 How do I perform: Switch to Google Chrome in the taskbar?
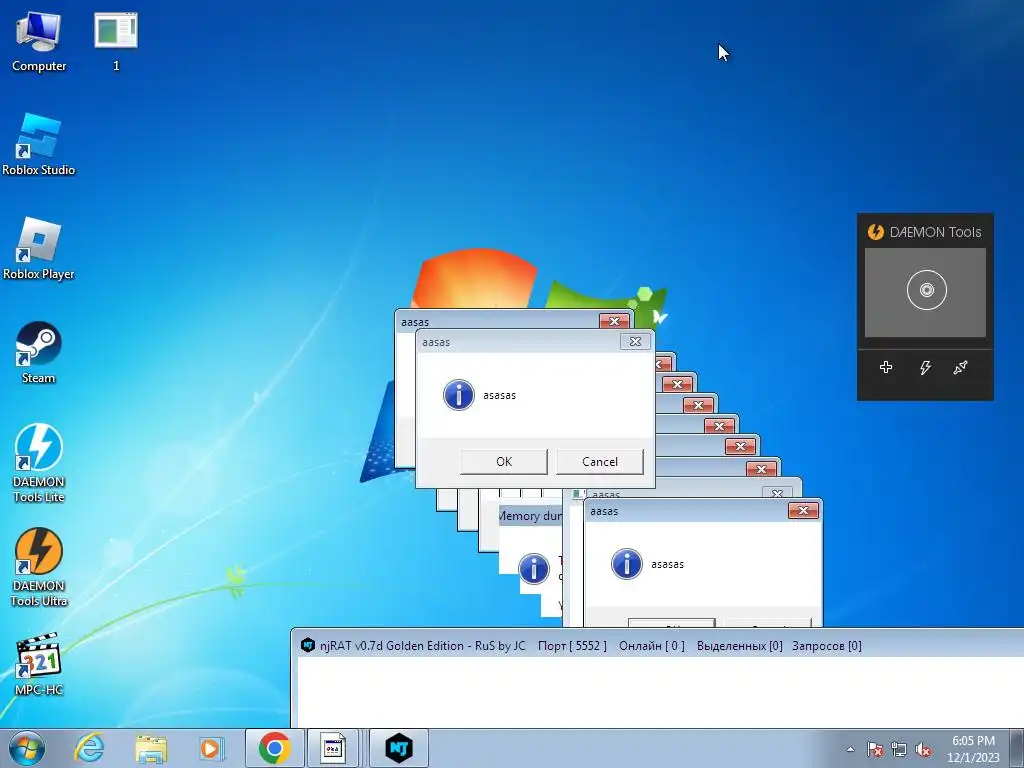[x=274, y=748]
